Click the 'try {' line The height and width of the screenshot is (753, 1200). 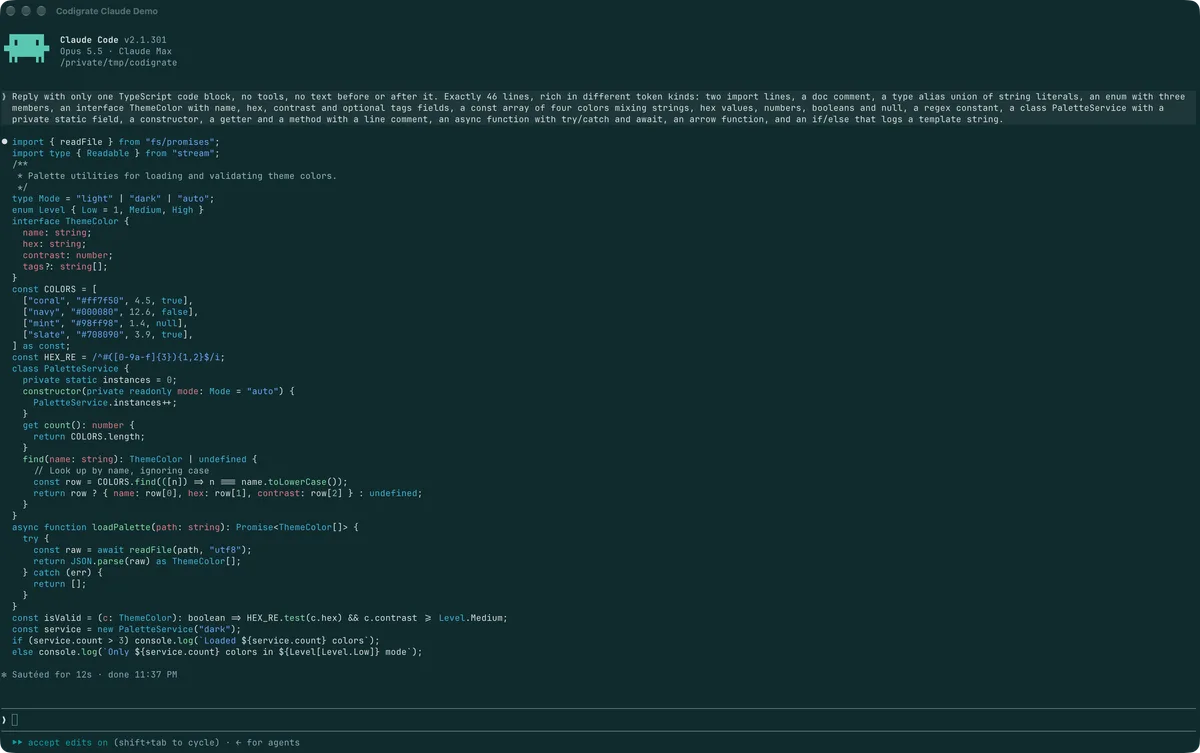click(36, 538)
